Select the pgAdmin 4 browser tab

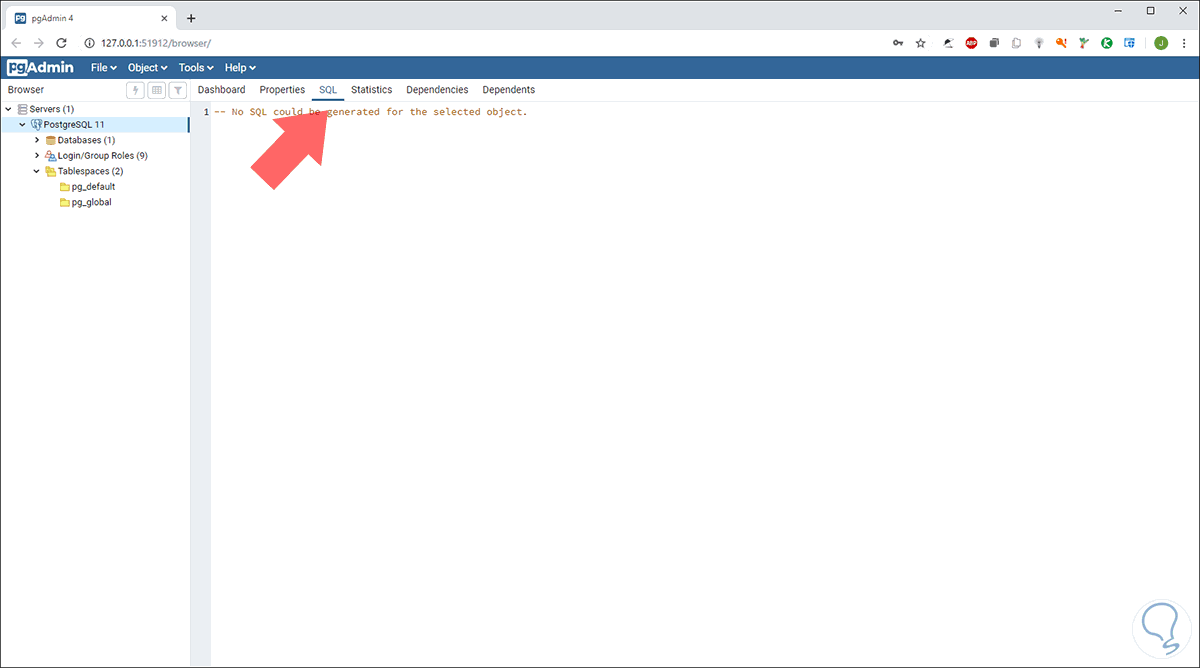(x=90, y=18)
